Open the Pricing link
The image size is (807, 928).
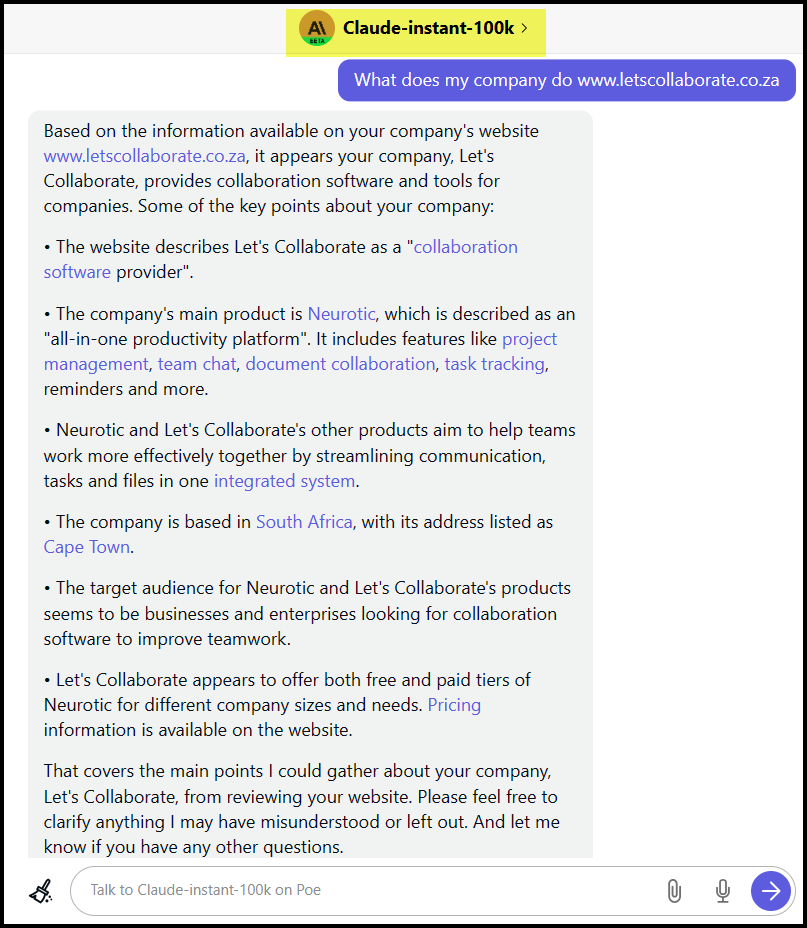coord(454,705)
